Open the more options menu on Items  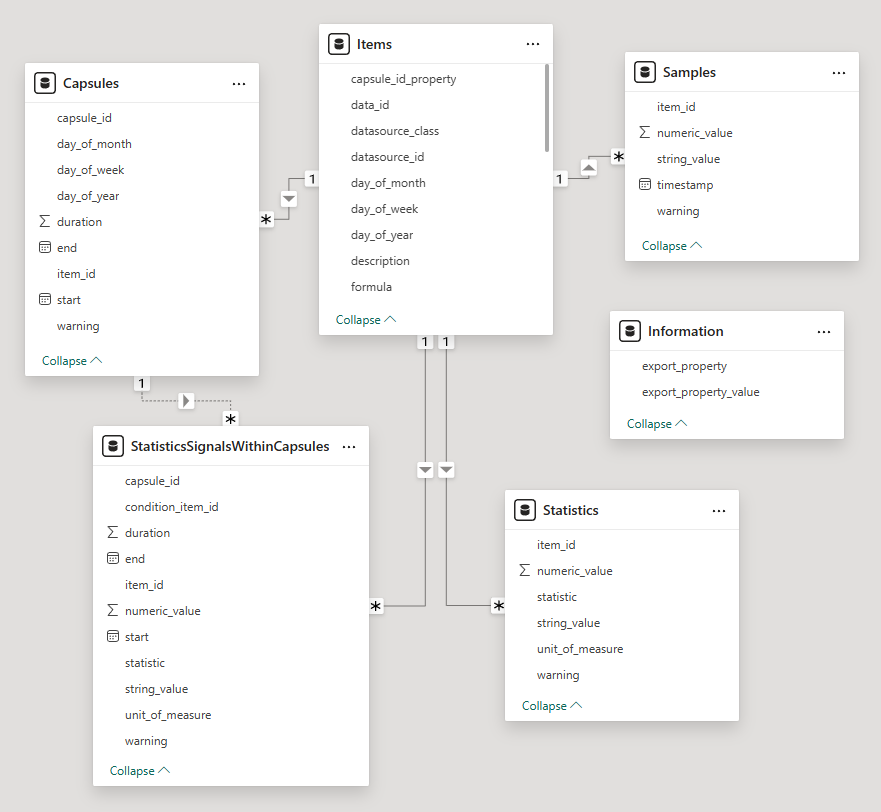533,44
